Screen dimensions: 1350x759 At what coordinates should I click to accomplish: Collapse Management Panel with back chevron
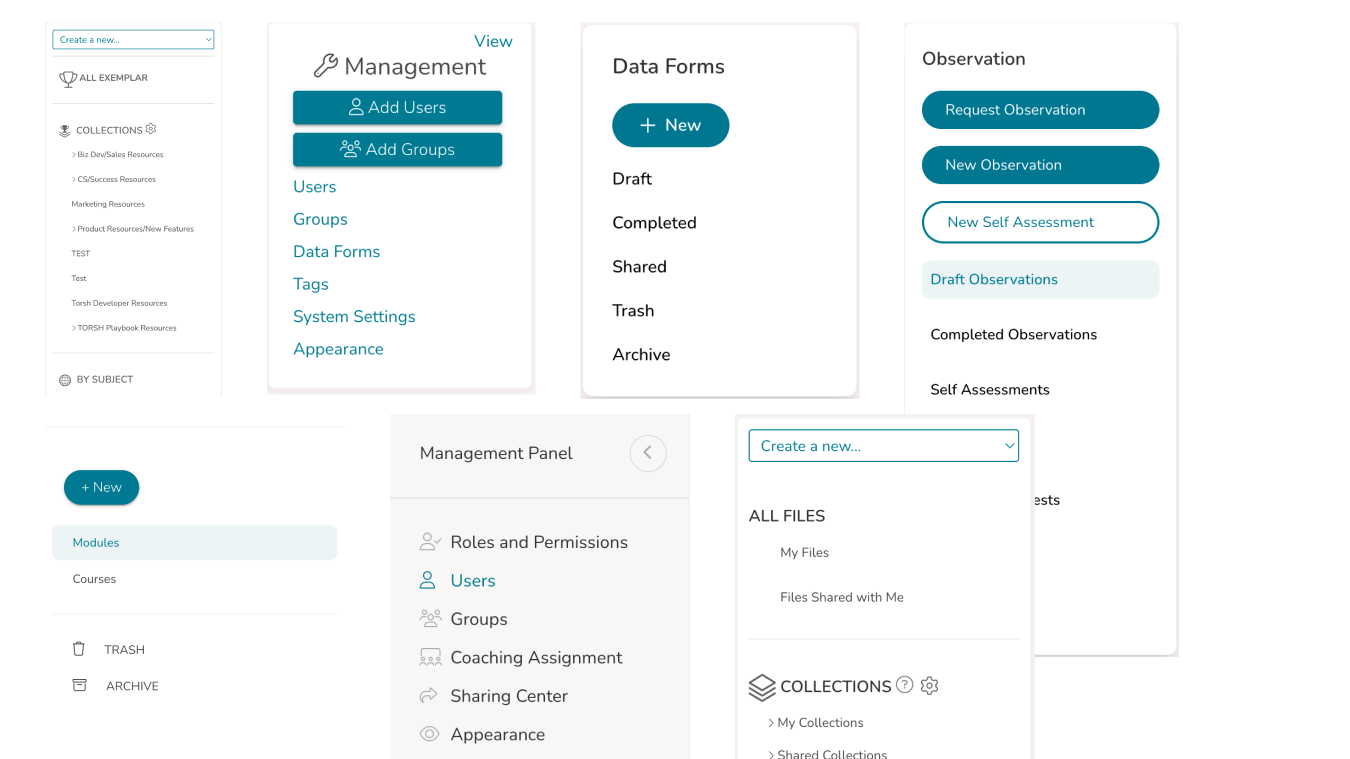647,453
